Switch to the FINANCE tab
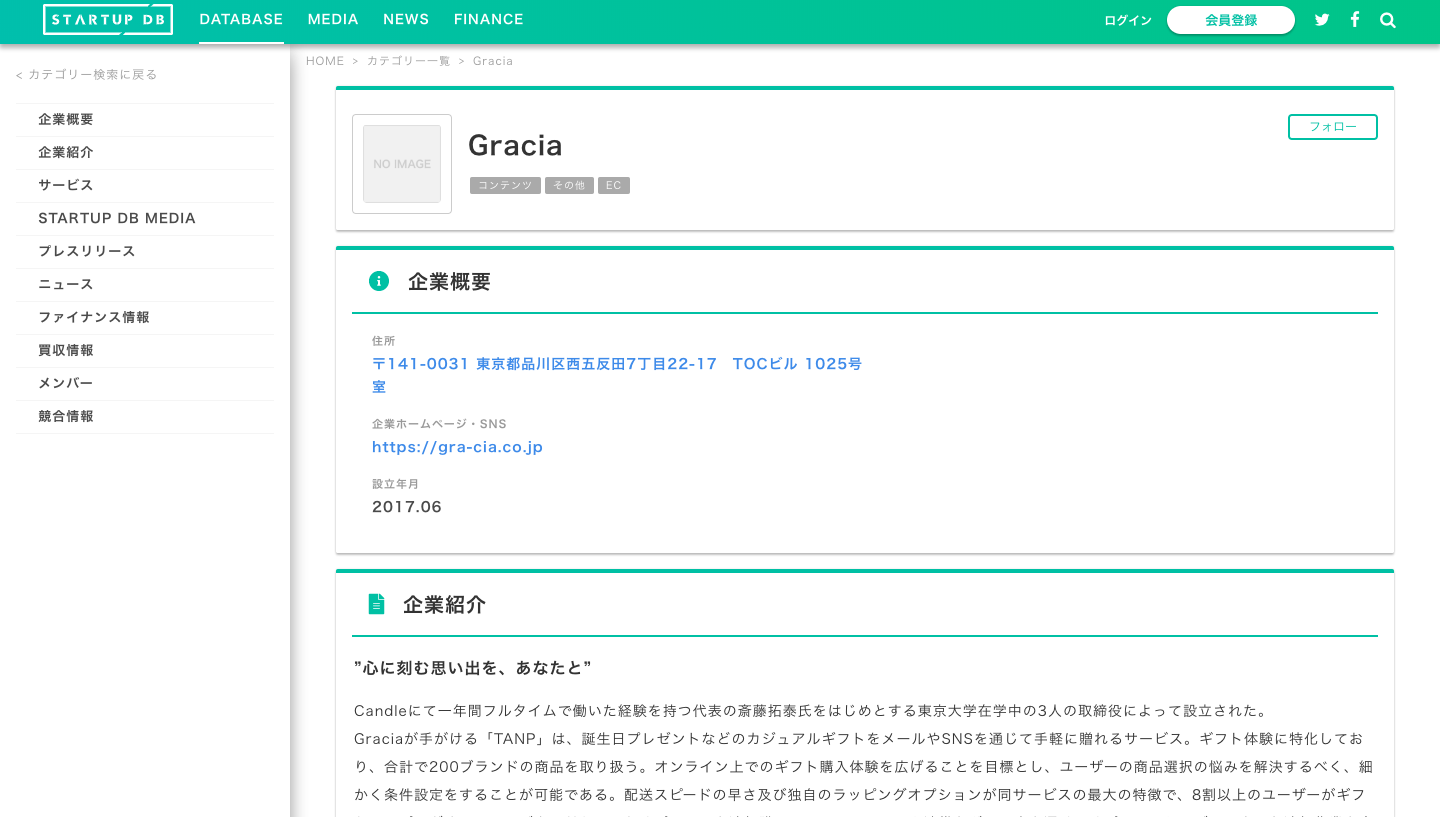The width and height of the screenshot is (1440, 817). pos(488,19)
